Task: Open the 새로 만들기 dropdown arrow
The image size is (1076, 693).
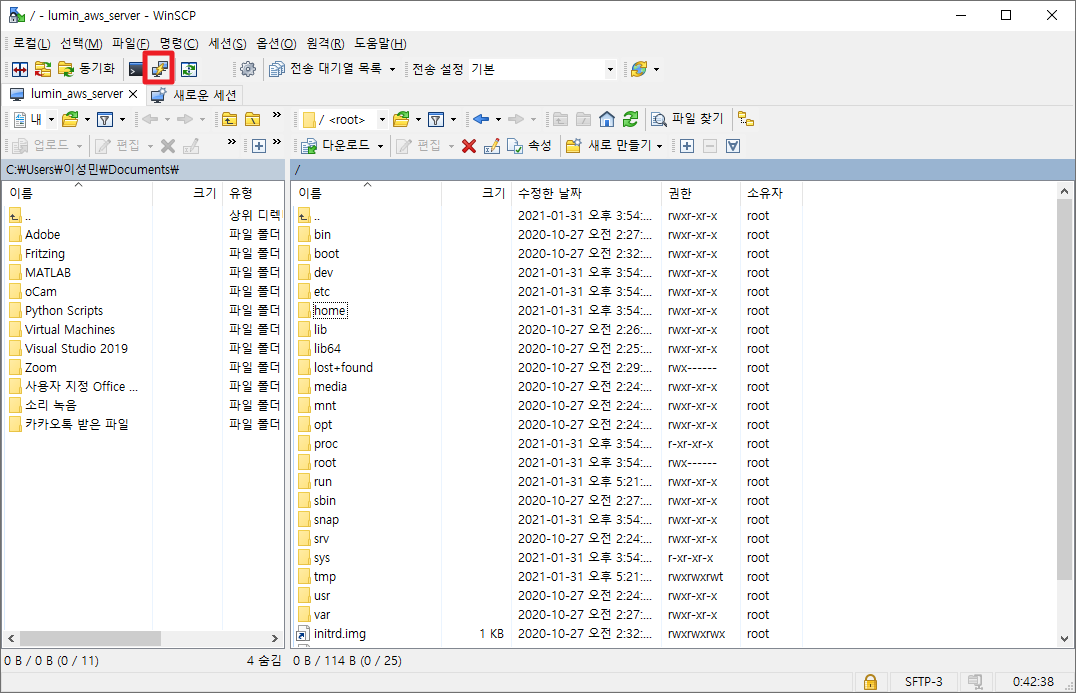Action: click(x=659, y=146)
